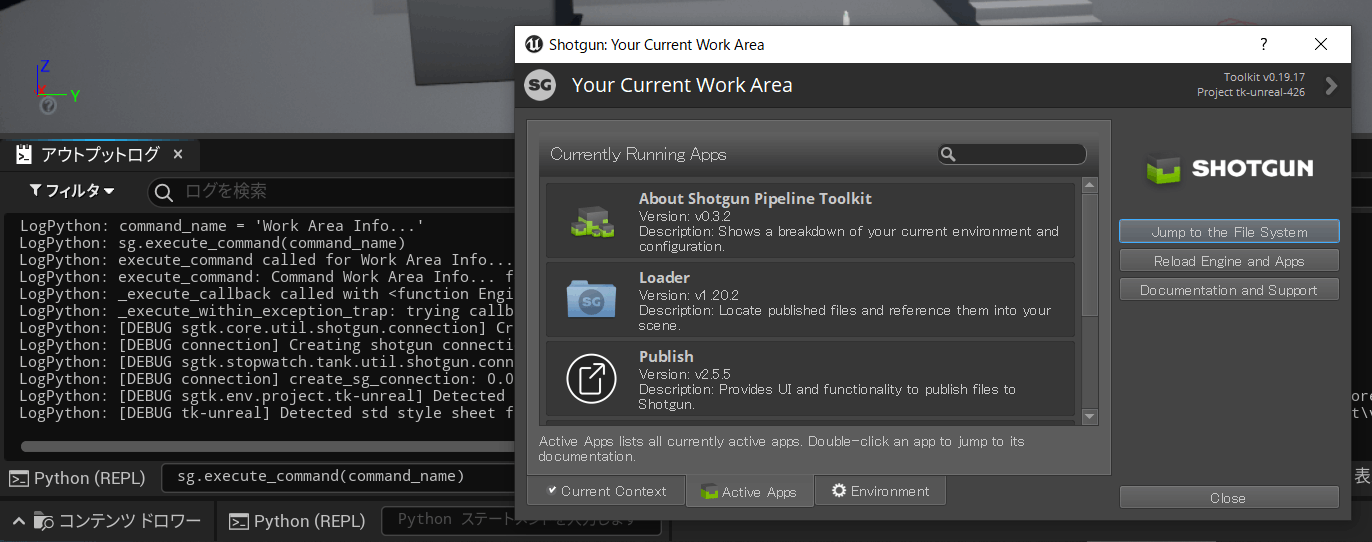Open the フィルタ dropdown in Output Log
Image resolution: width=1372 pixels, height=542 pixels.
pos(71,191)
